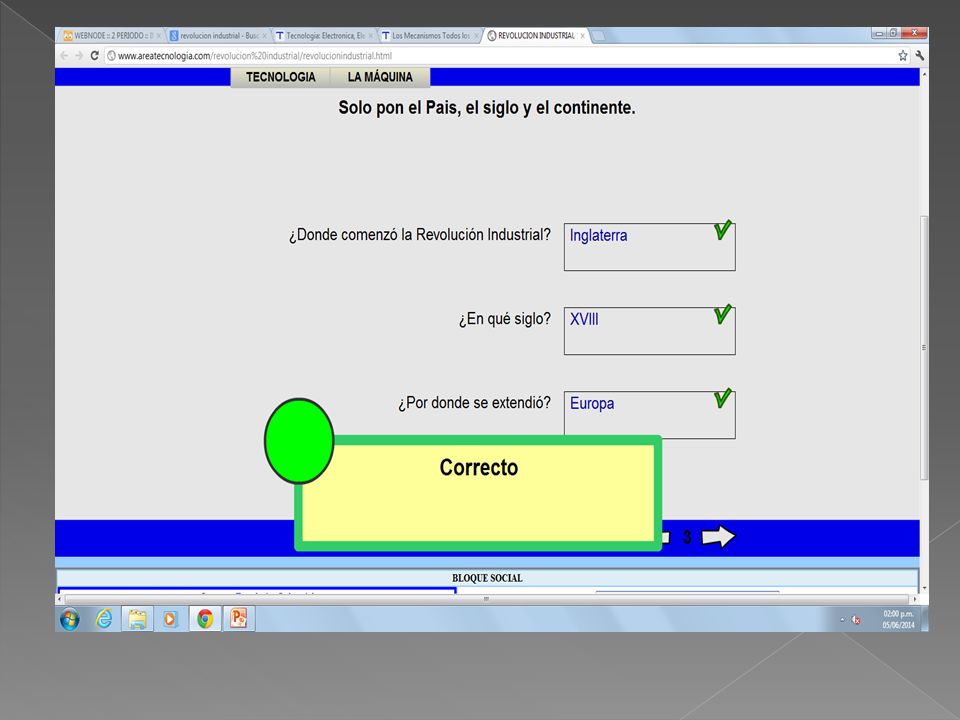The image size is (960, 720).
Task: Open a new browser tab
Action: [599, 36]
